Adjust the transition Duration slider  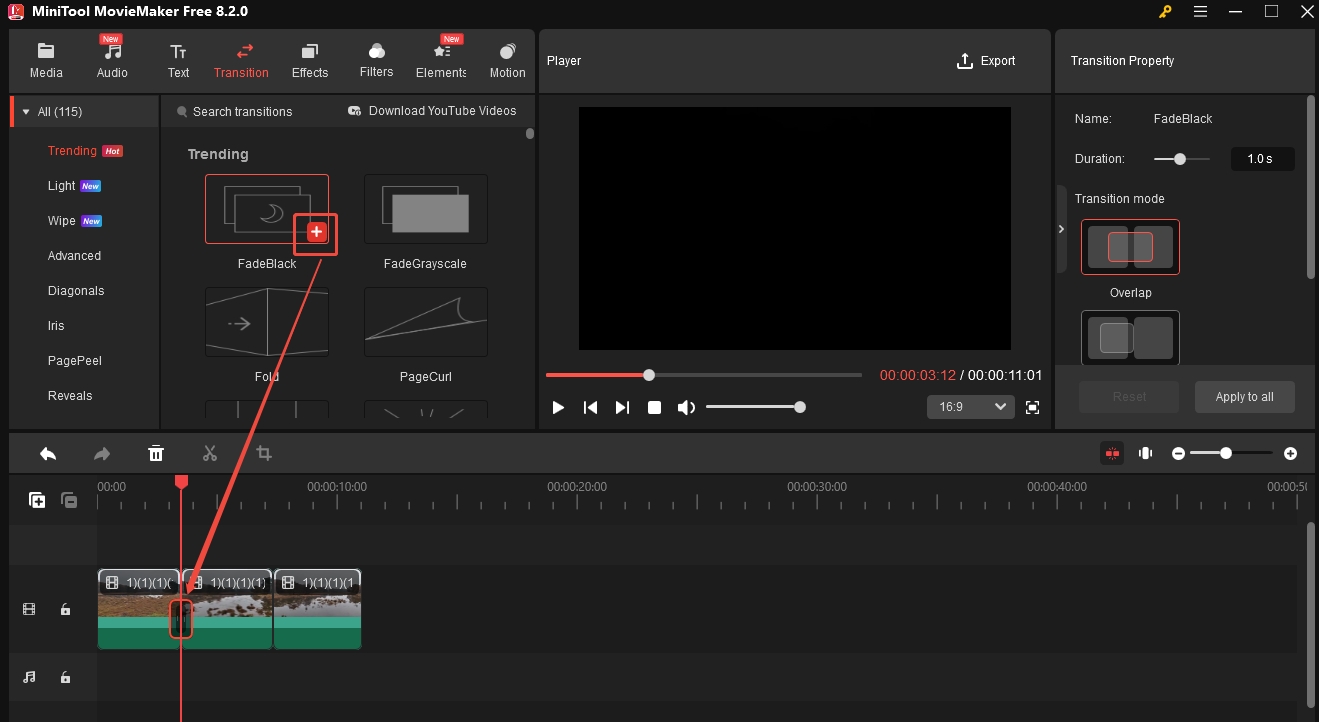(x=1182, y=159)
